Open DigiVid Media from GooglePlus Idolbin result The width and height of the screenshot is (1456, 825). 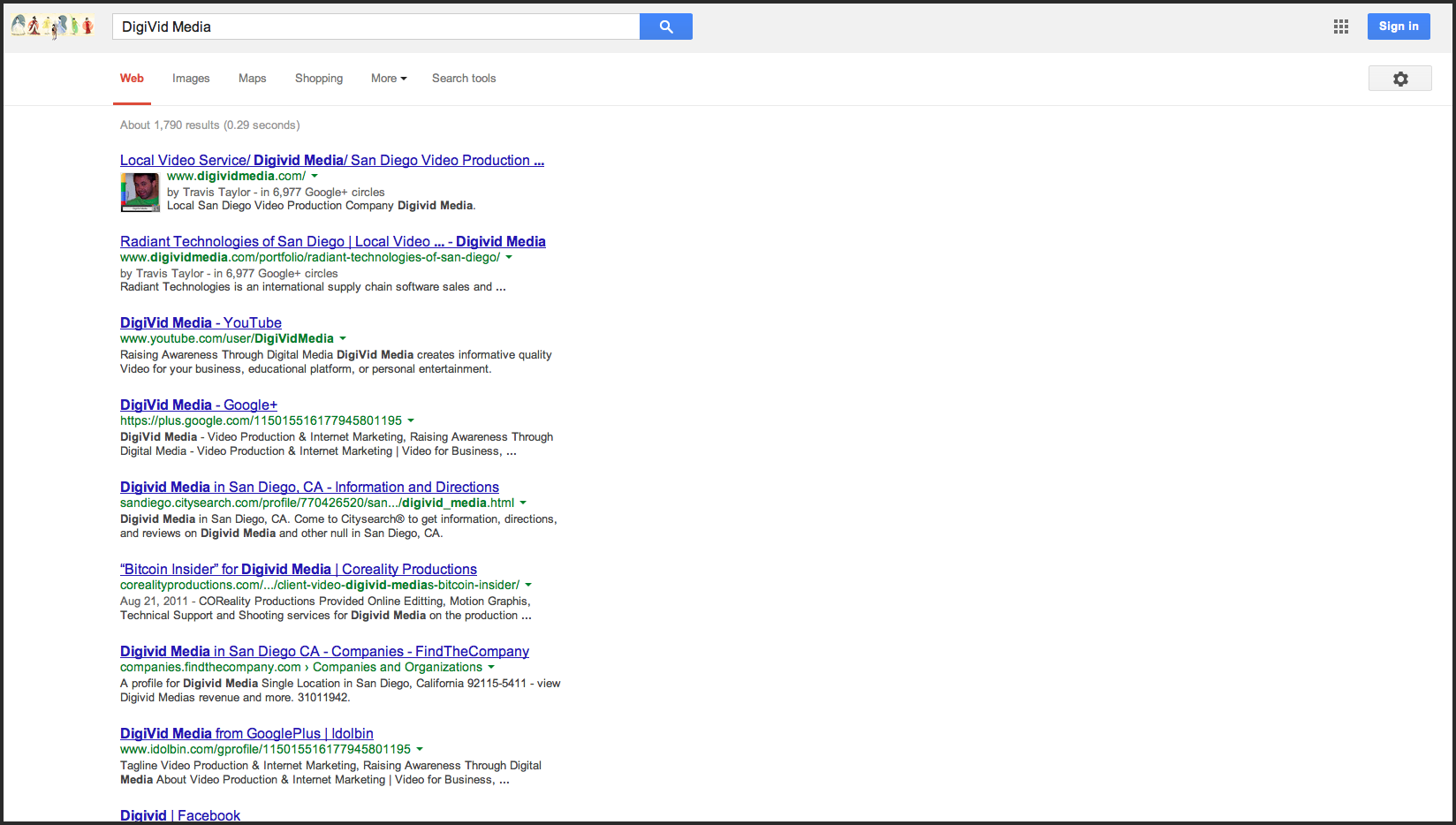(x=246, y=733)
